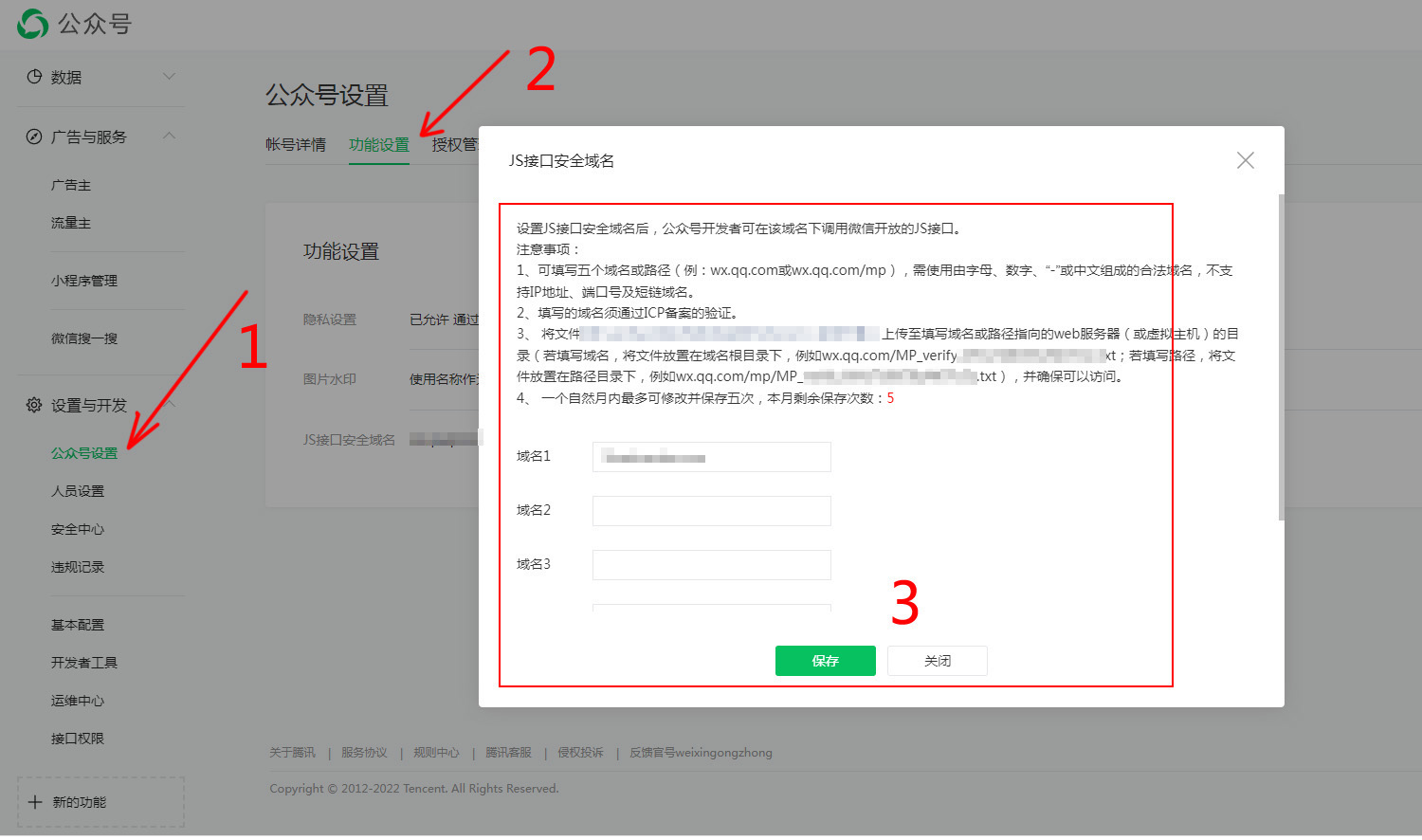Click the 数据 sidebar heading text
This screenshot has width=1422, height=840.
pos(66,77)
